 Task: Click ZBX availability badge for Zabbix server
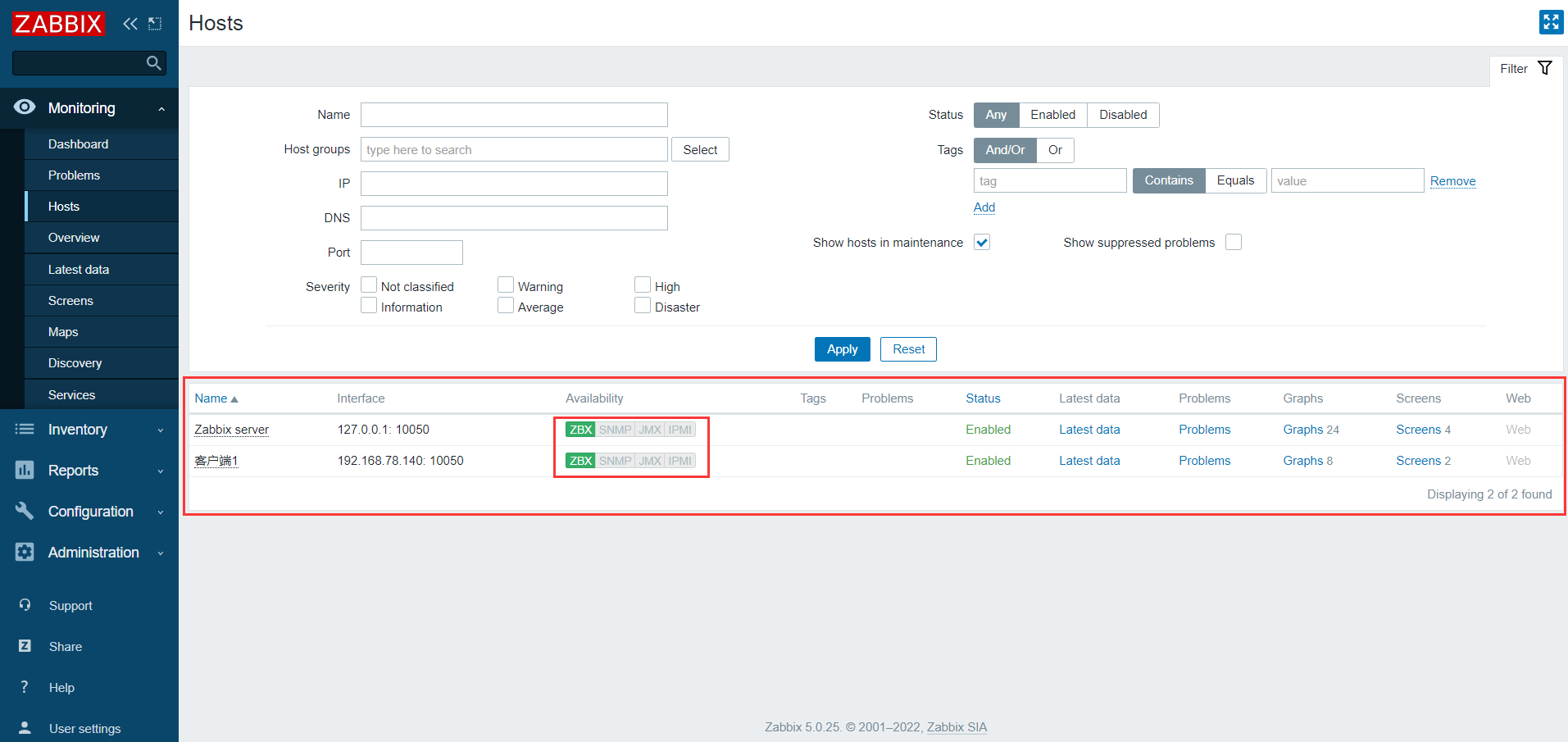point(580,430)
